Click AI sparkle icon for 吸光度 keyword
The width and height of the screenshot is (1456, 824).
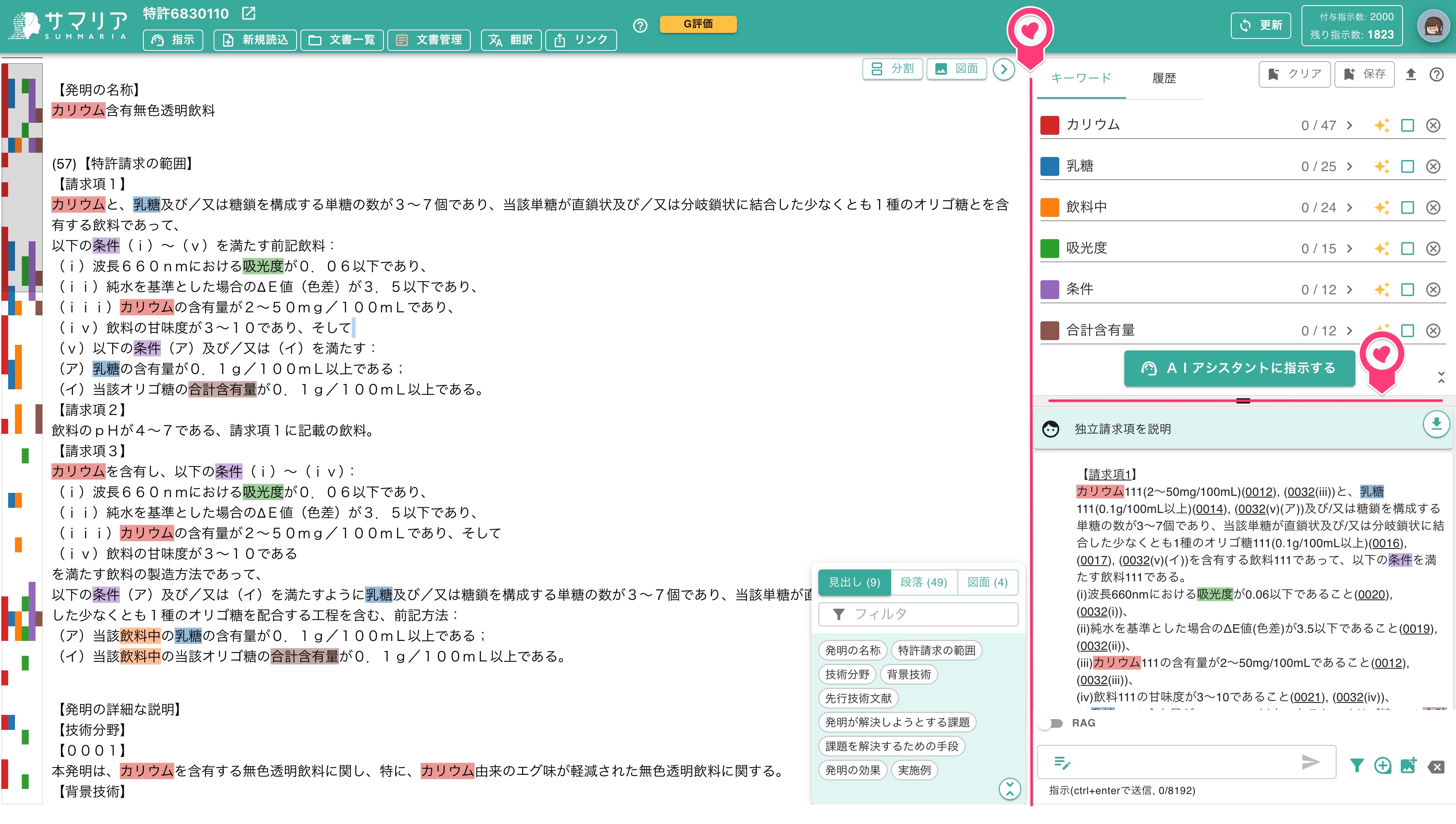pyautogui.click(x=1382, y=249)
